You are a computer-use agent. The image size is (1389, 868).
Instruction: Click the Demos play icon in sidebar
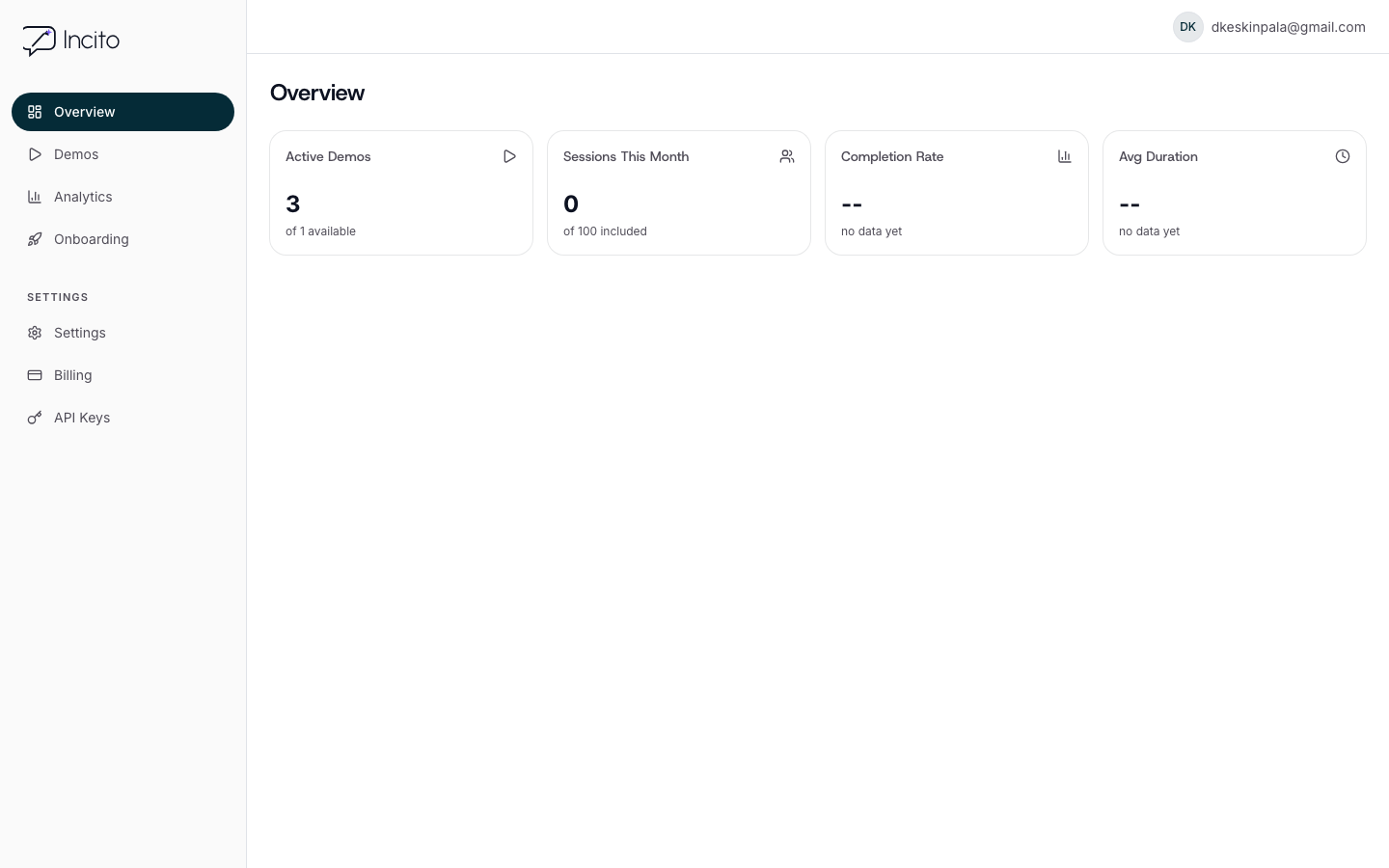[35, 154]
